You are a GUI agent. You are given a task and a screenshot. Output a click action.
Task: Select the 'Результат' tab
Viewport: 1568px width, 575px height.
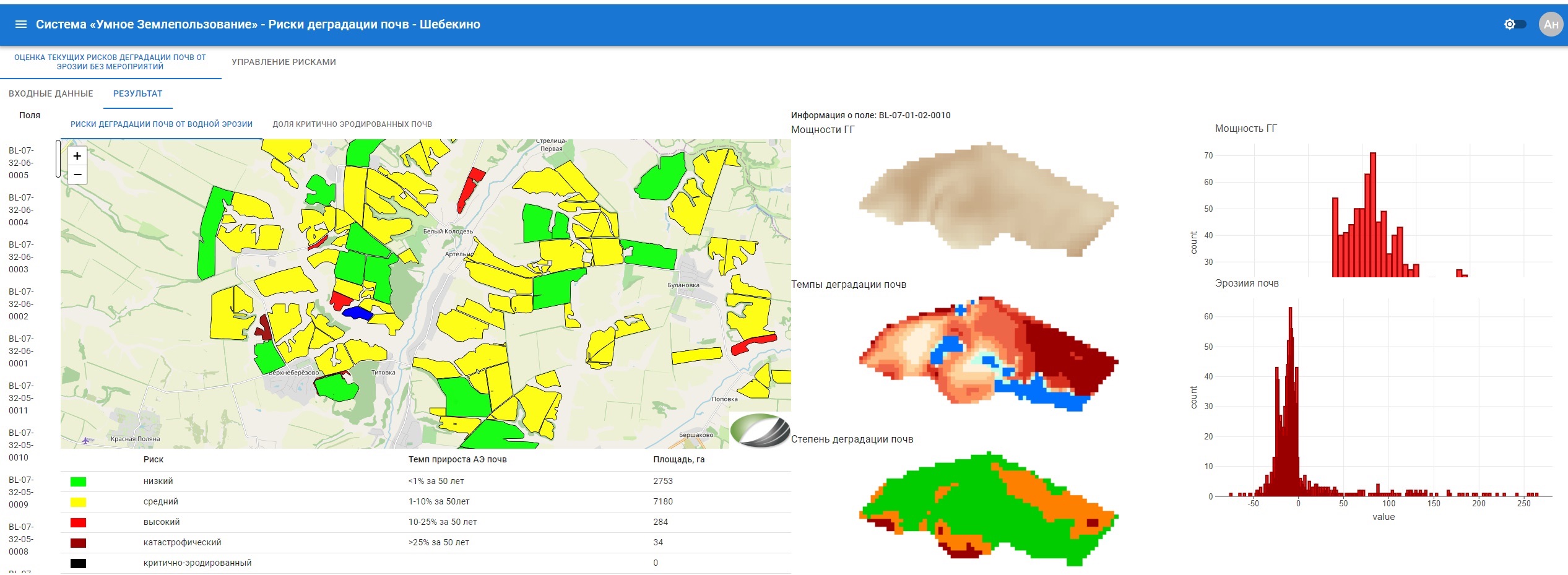point(137,93)
